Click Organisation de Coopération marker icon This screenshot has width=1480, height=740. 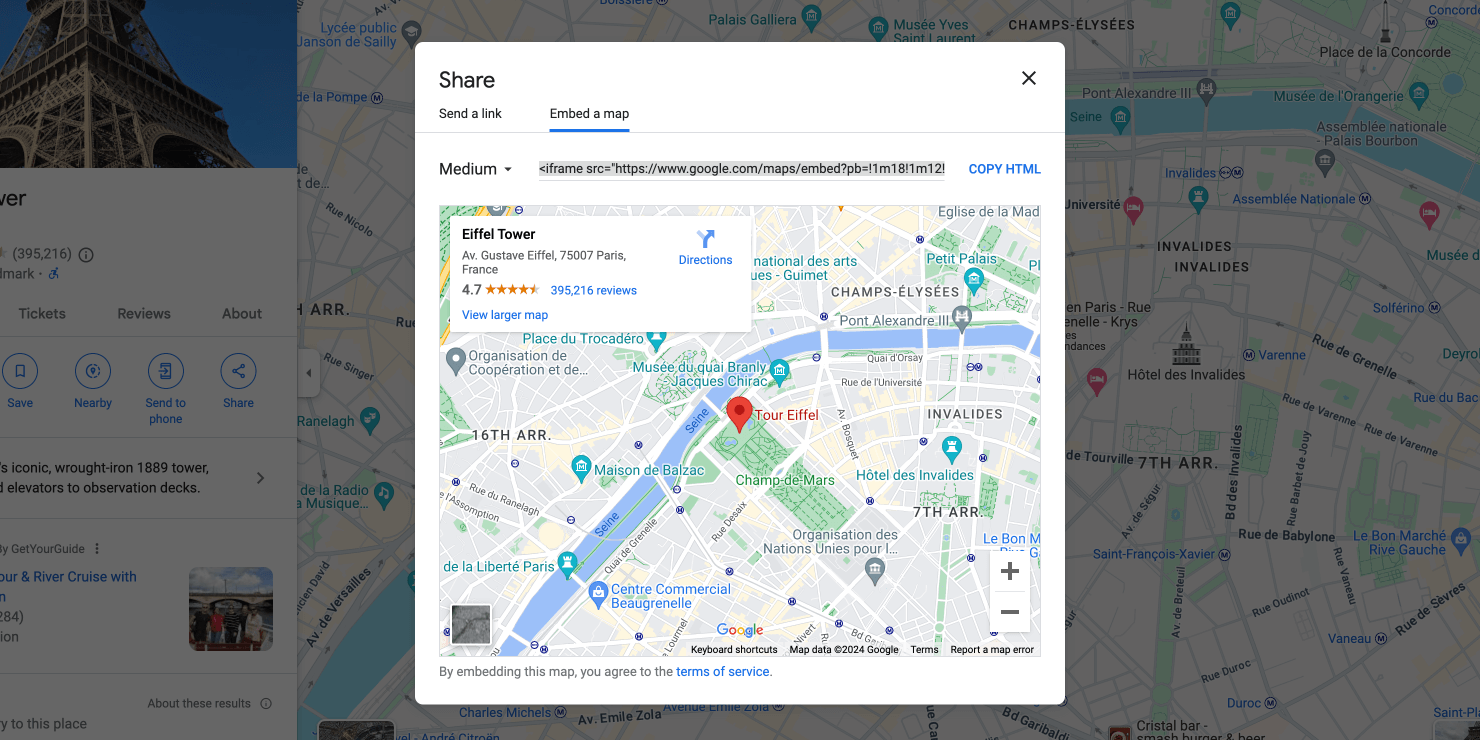(455, 358)
